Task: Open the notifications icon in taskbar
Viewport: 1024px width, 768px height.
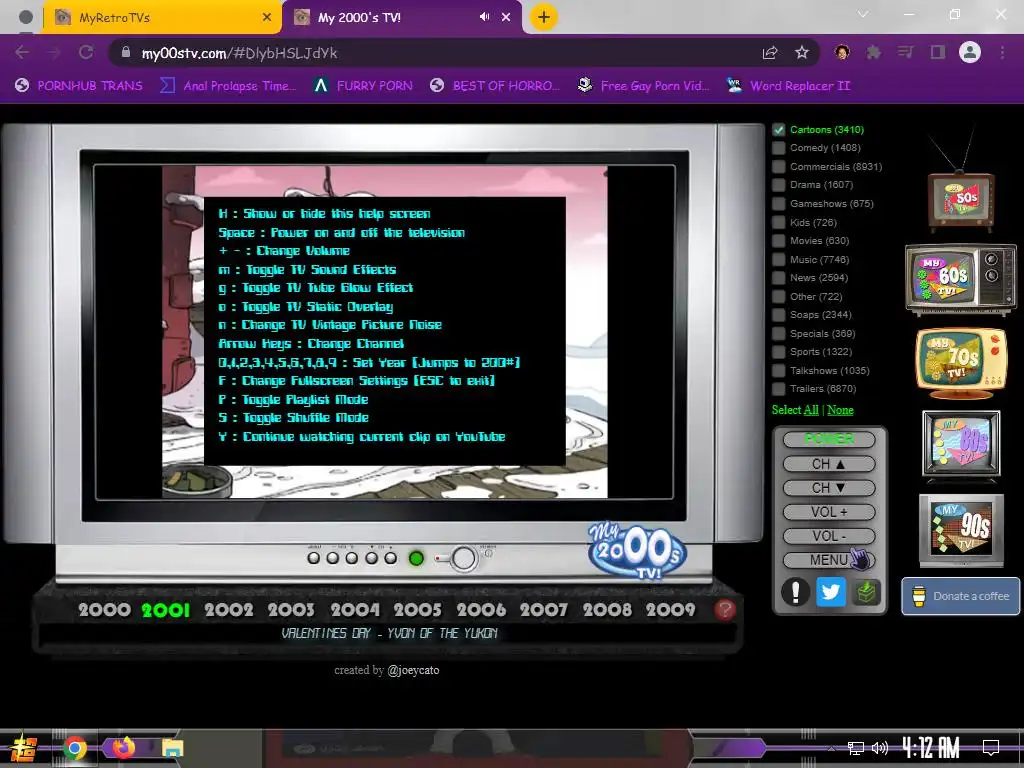Action: (991, 748)
